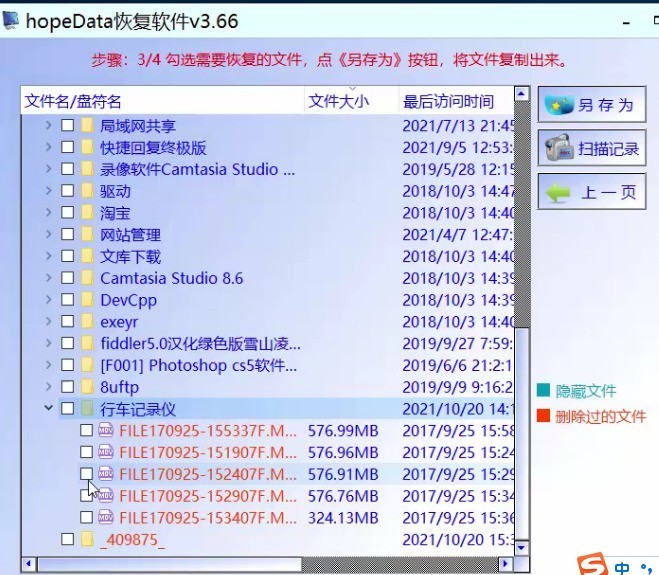Check the box for FILE170925-152407F video

pyautogui.click(x=87, y=474)
